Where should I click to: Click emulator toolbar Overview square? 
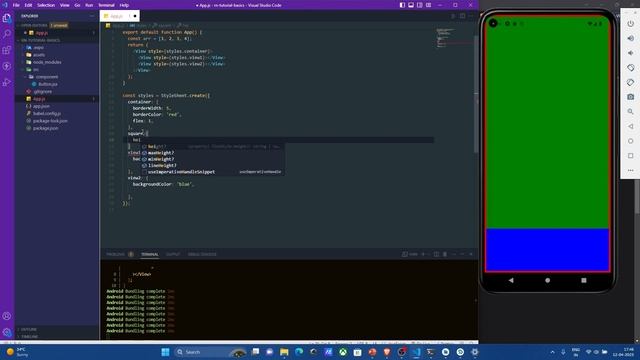[631, 156]
